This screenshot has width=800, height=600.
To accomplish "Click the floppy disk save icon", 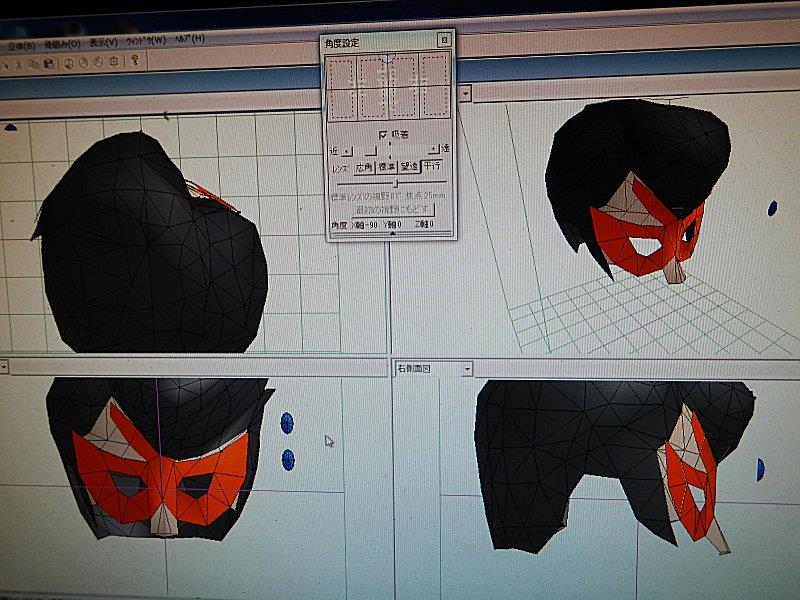I will (49, 64).
